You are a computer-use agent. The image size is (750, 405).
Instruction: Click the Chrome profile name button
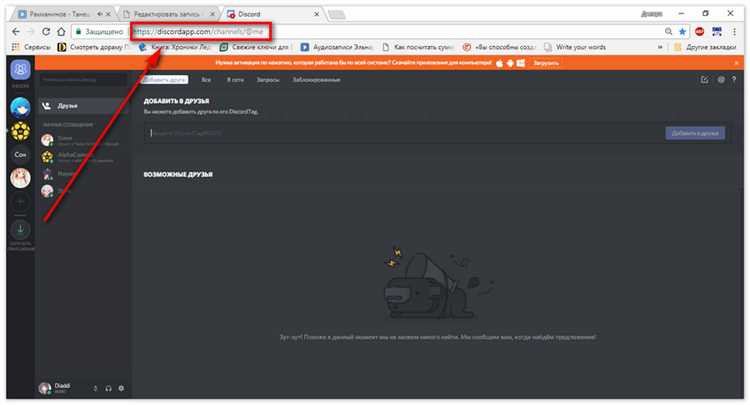point(652,14)
